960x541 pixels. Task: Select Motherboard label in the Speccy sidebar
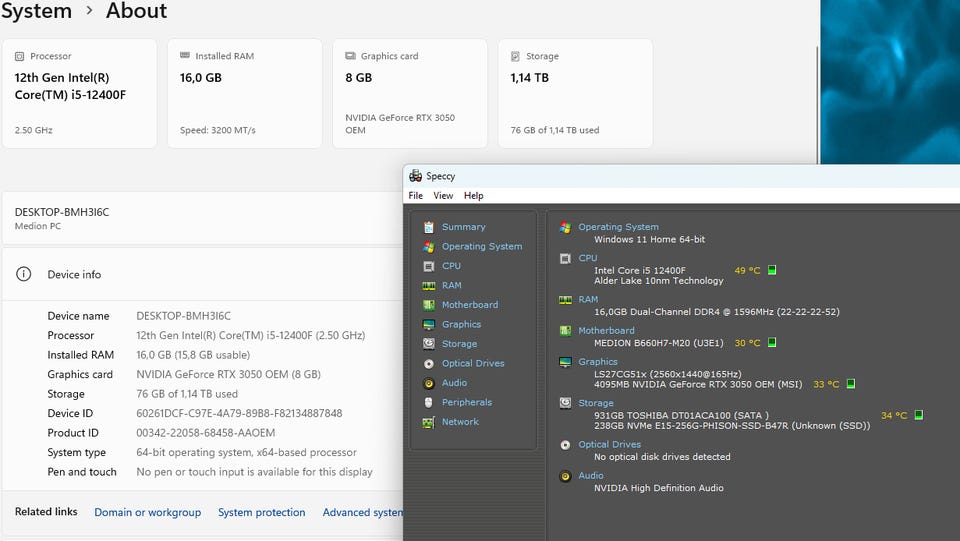pyautogui.click(x=470, y=305)
